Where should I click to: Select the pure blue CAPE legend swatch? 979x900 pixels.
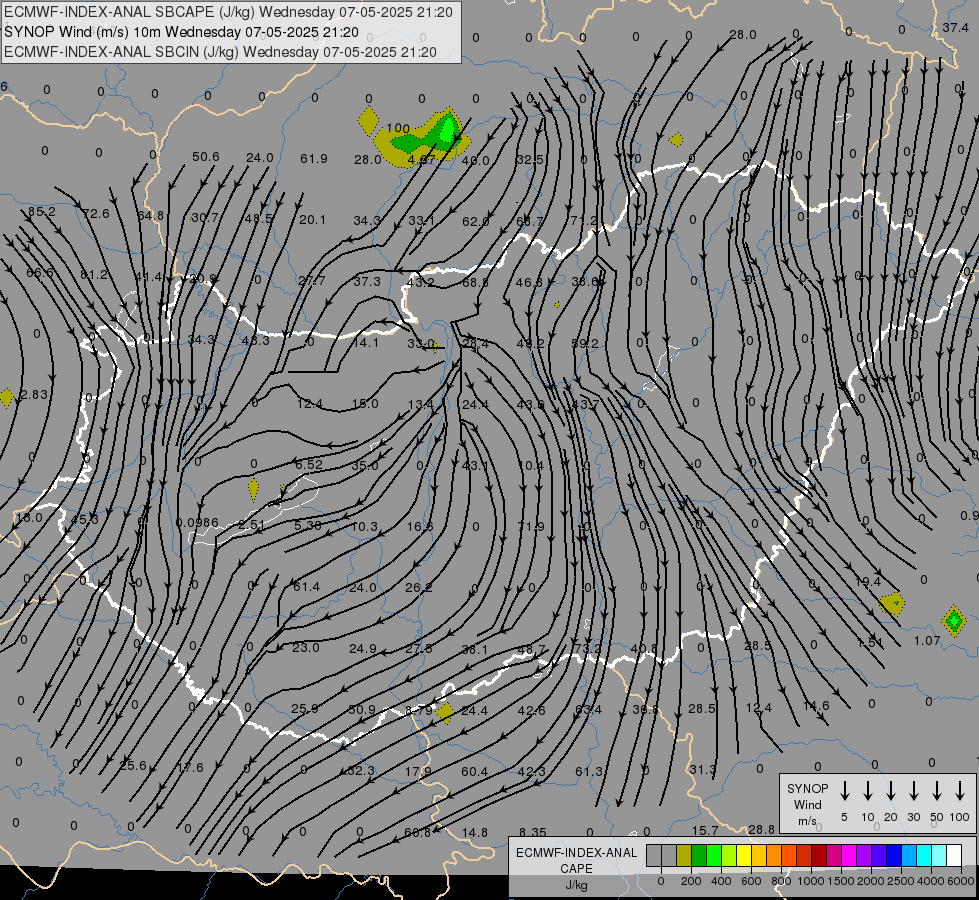click(x=894, y=856)
